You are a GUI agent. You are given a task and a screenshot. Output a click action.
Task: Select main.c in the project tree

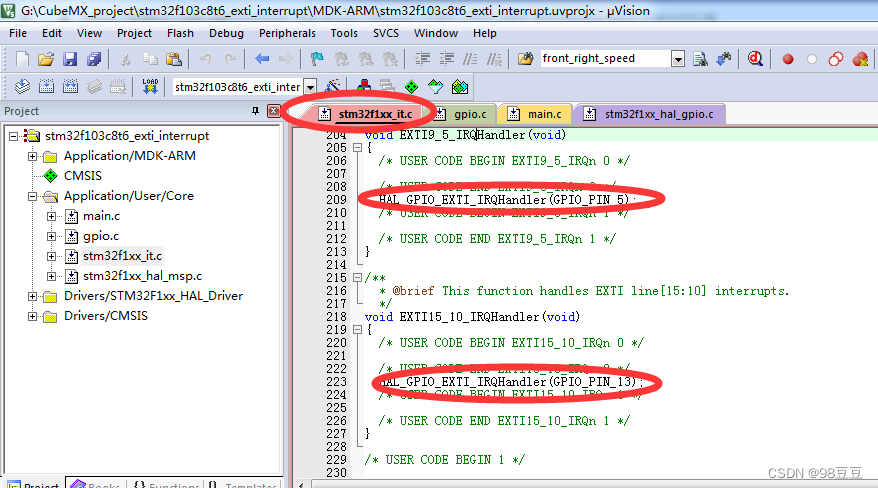(x=101, y=216)
